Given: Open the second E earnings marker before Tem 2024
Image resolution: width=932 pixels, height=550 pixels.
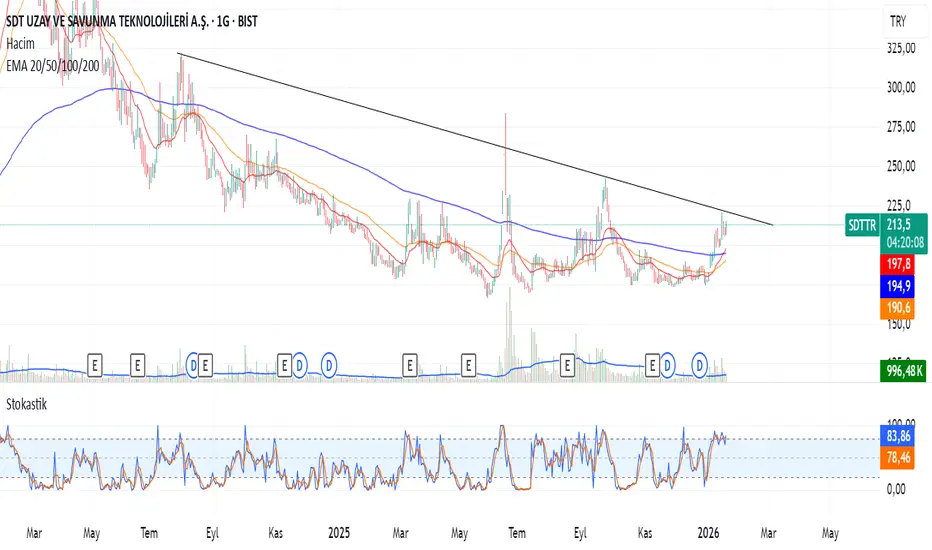Looking at the screenshot, I should 137,365.
